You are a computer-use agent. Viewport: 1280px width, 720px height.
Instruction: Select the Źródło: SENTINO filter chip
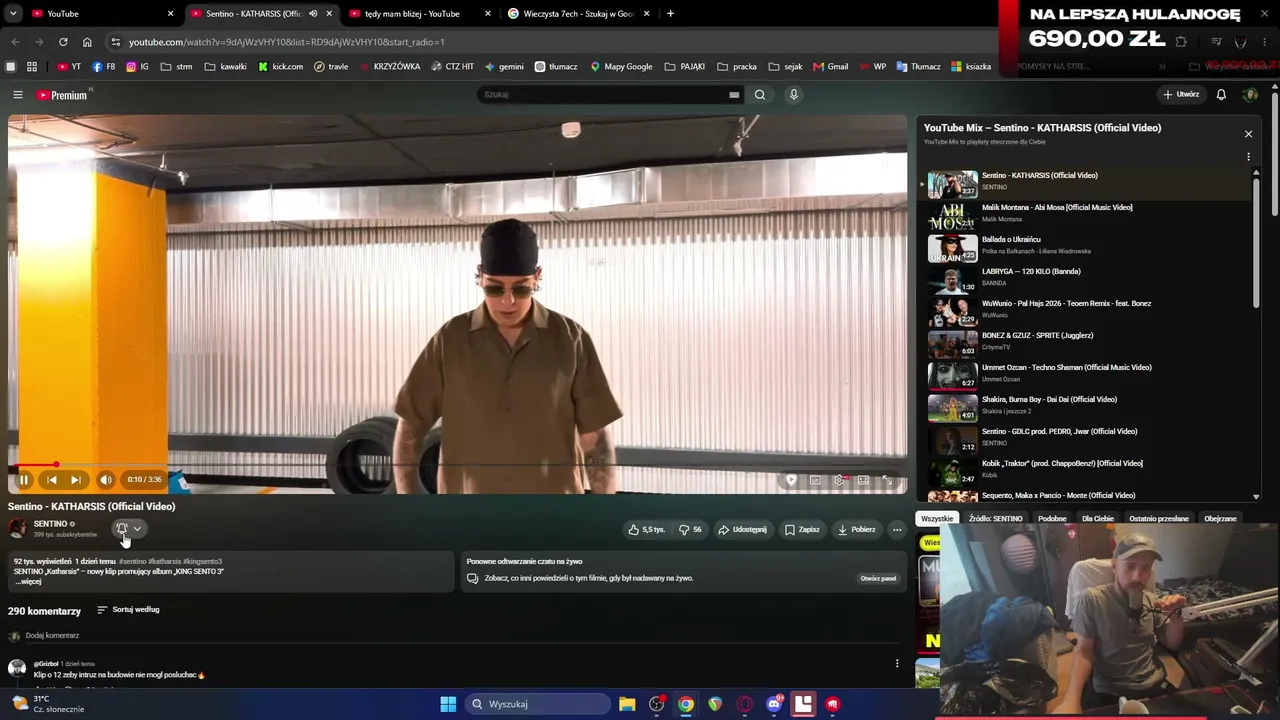click(995, 519)
